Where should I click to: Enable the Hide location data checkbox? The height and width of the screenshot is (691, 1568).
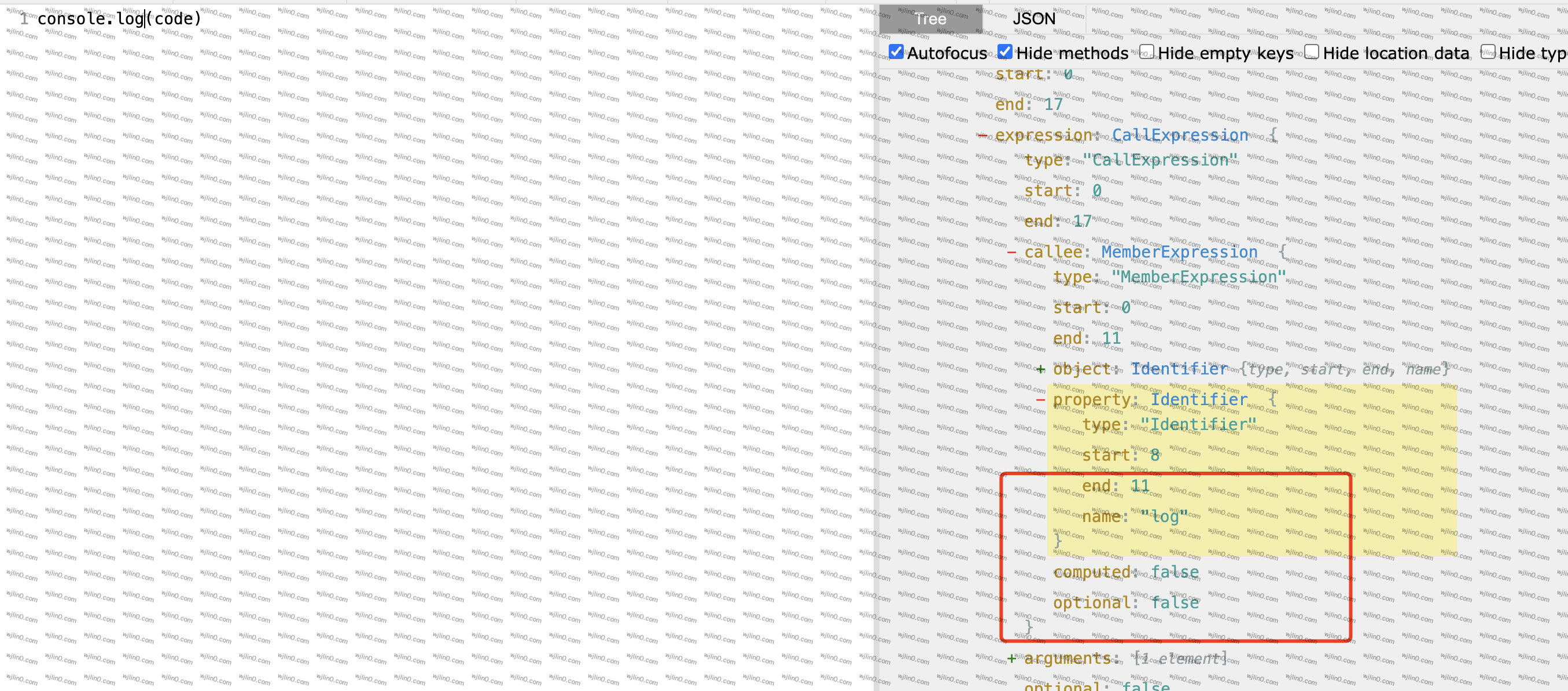coord(1312,52)
